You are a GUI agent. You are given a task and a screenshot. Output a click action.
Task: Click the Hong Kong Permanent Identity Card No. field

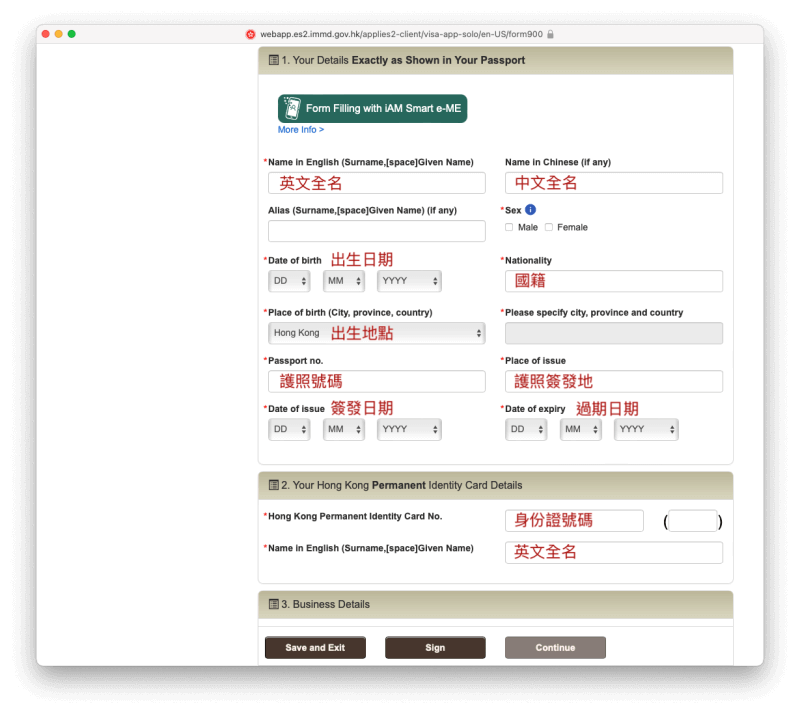tap(574, 520)
